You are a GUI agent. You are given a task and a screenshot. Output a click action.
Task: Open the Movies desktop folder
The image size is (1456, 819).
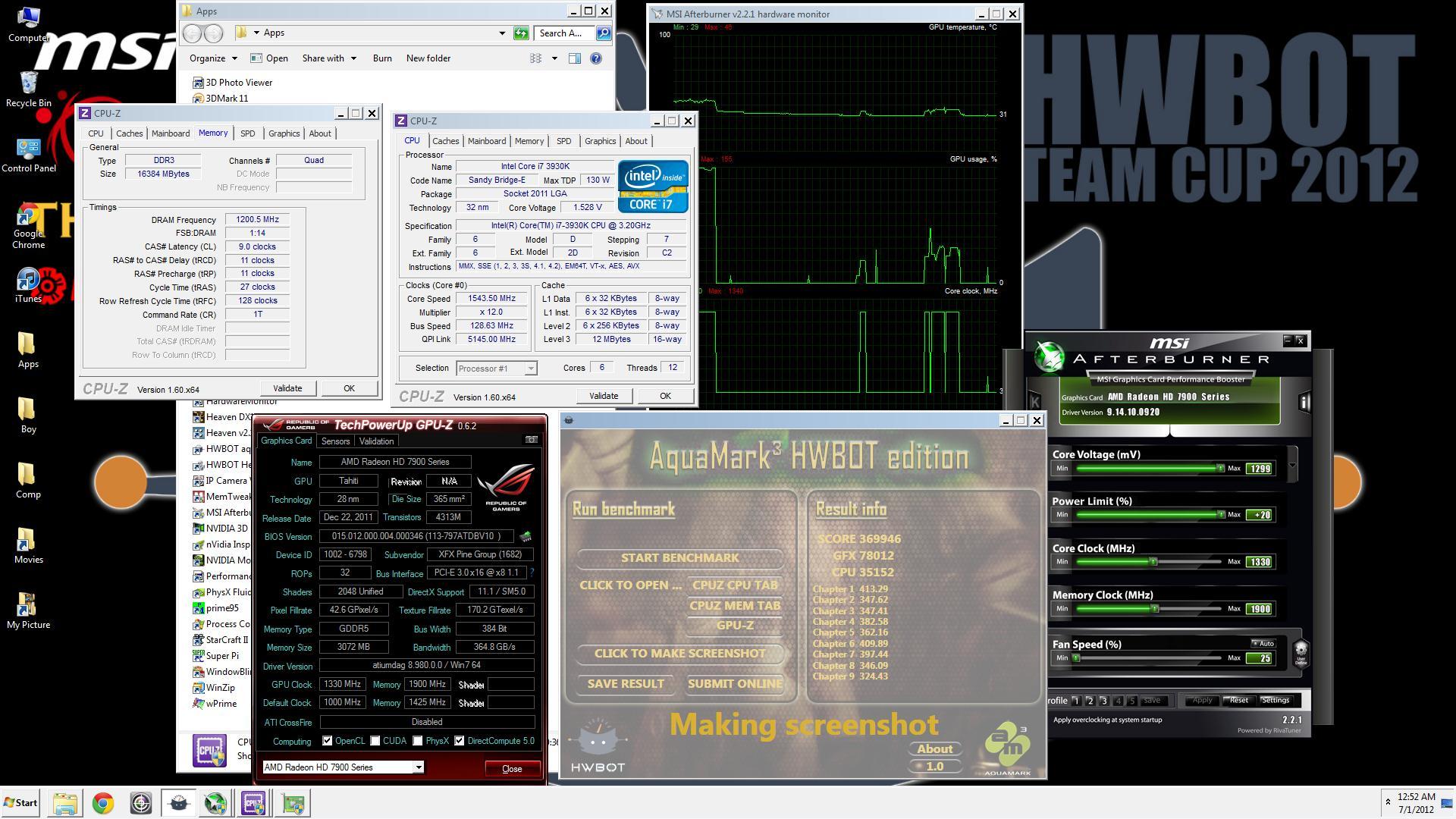click(x=28, y=546)
